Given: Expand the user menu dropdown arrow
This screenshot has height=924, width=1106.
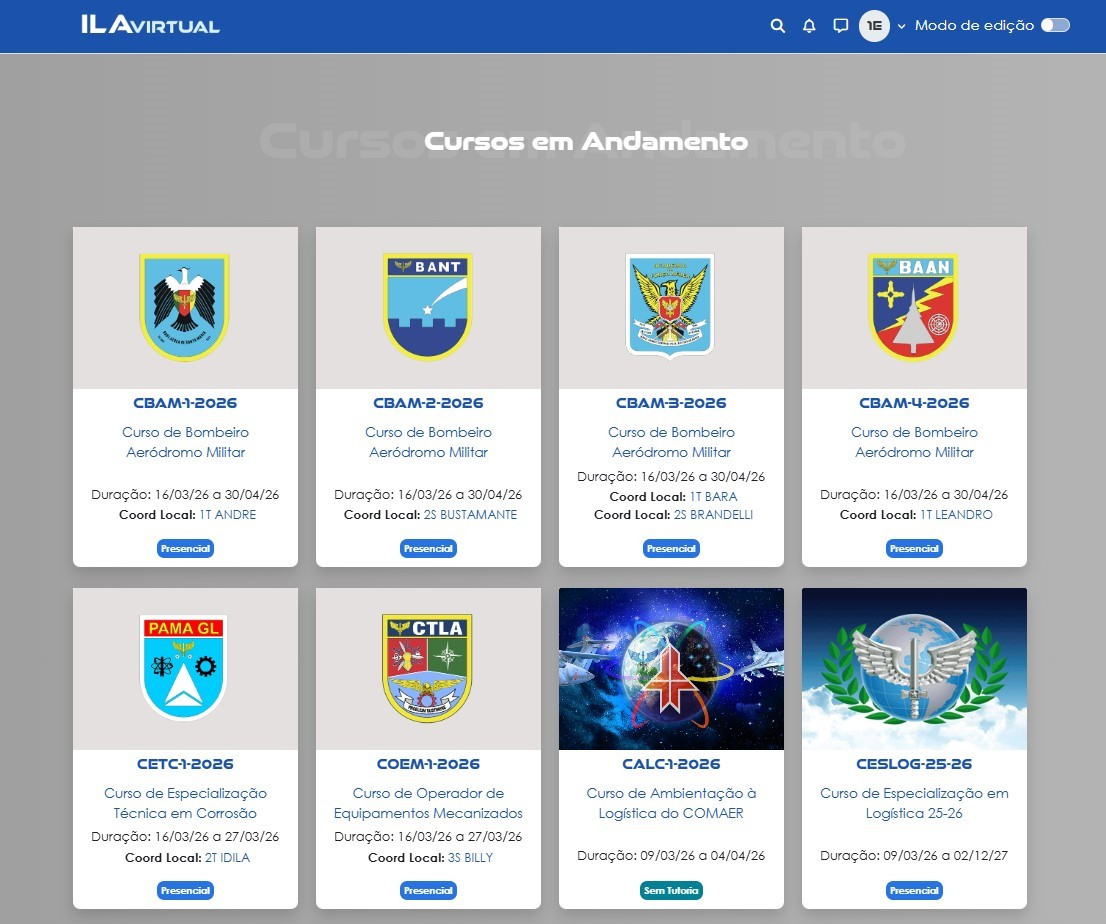Looking at the screenshot, I should pos(901,27).
